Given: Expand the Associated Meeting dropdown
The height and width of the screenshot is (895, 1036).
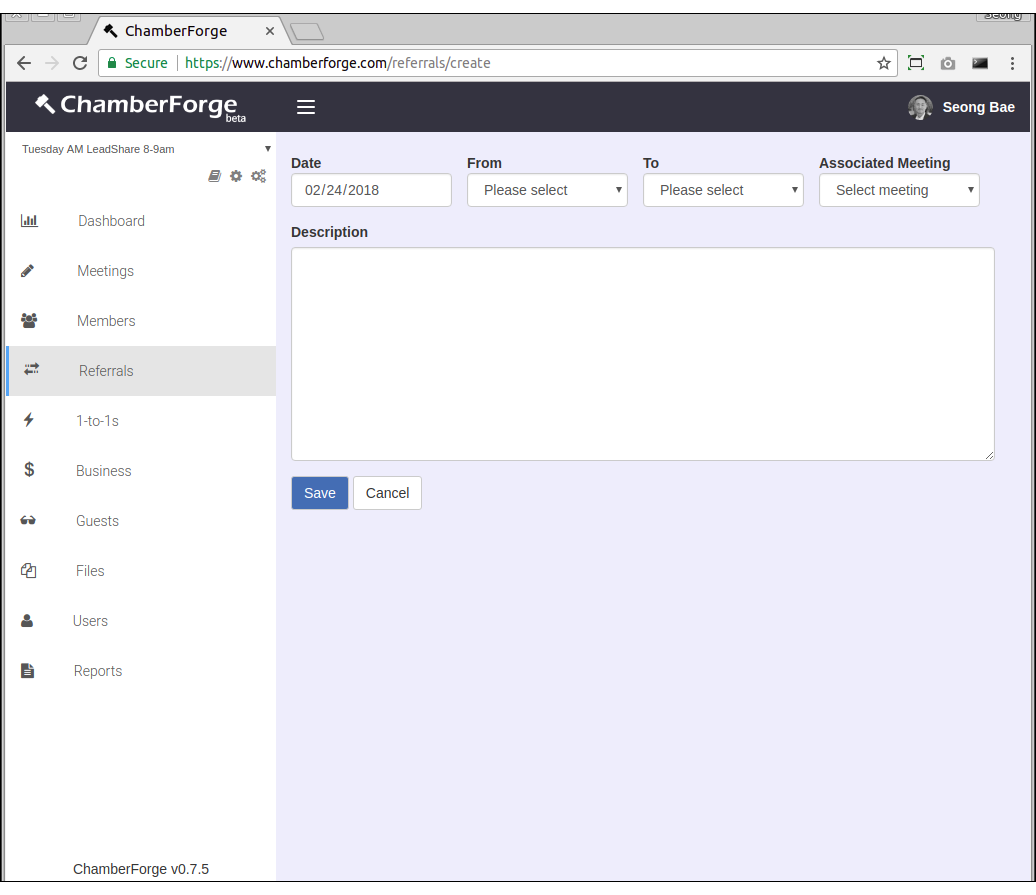Looking at the screenshot, I should [x=899, y=190].
